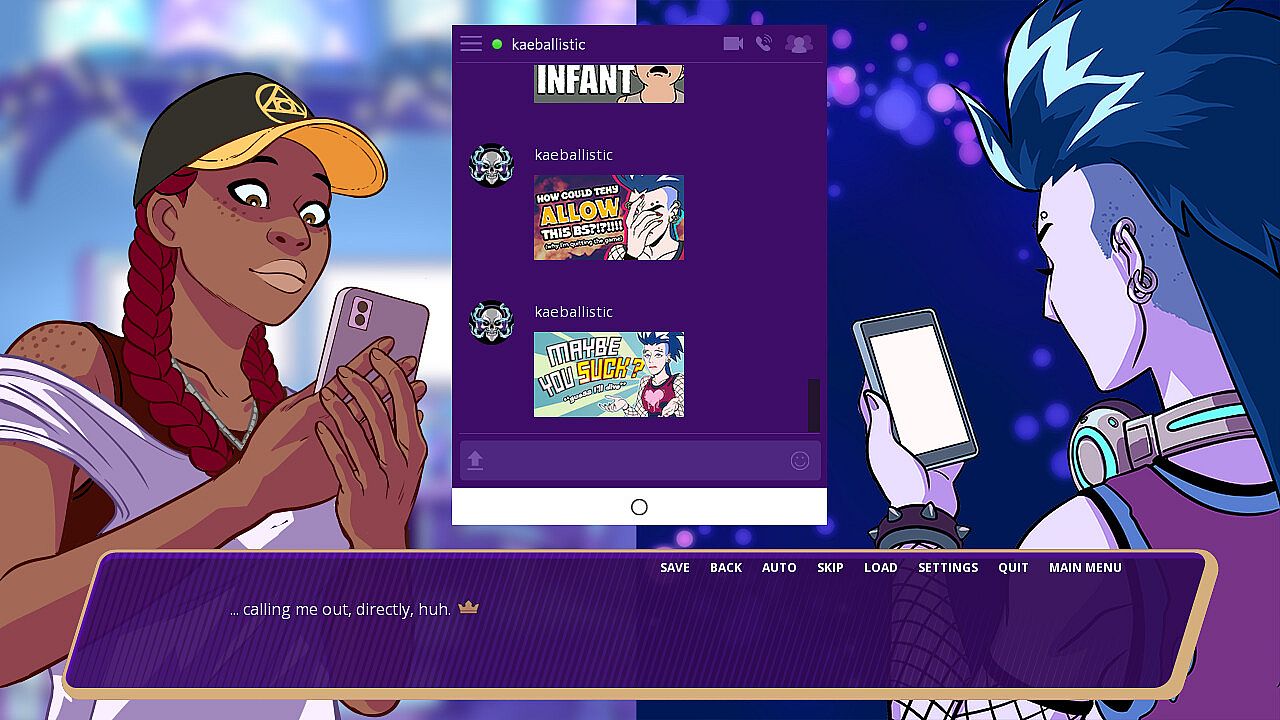Click QUIT in the quick menu
This screenshot has width=1280, height=720.
(1013, 567)
